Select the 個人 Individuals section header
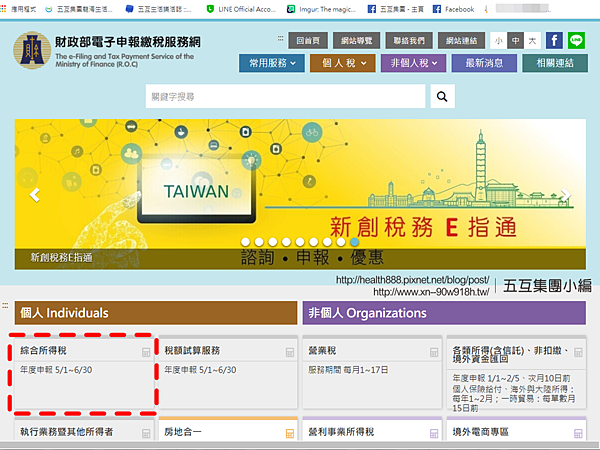 [156, 313]
